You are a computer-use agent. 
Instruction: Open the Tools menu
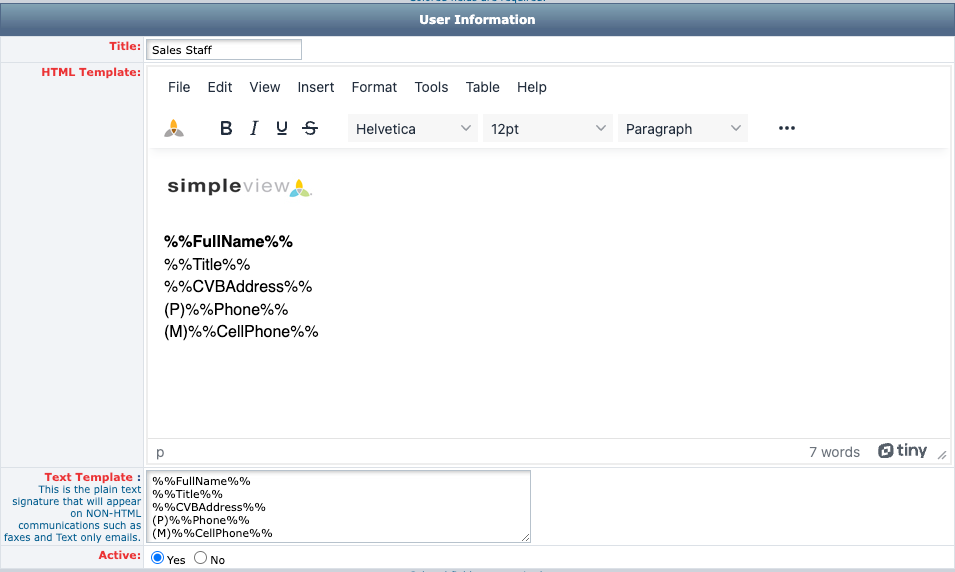[x=431, y=87]
